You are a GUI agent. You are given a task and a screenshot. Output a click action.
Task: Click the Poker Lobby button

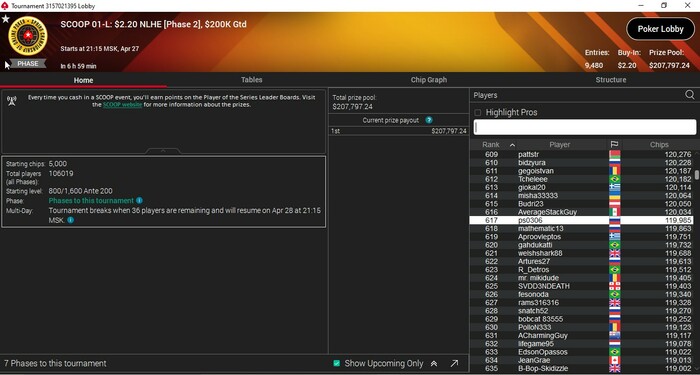pos(660,29)
